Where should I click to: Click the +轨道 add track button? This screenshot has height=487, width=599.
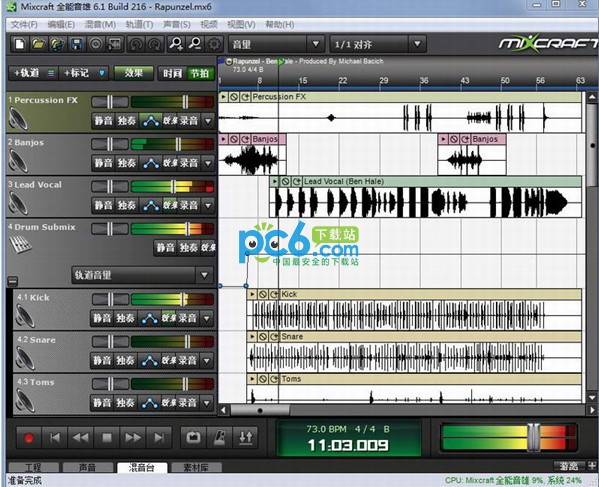point(27,73)
